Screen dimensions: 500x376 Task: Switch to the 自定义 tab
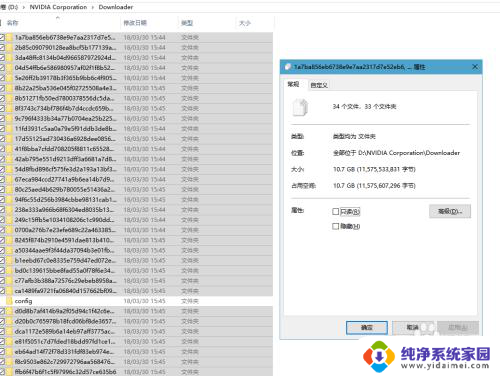pyautogui.click(x=319, y=85)
